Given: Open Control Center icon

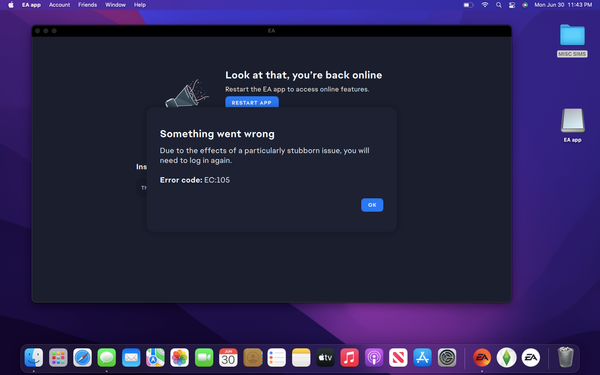Looking at the screenshot, I should click(512, 5).
